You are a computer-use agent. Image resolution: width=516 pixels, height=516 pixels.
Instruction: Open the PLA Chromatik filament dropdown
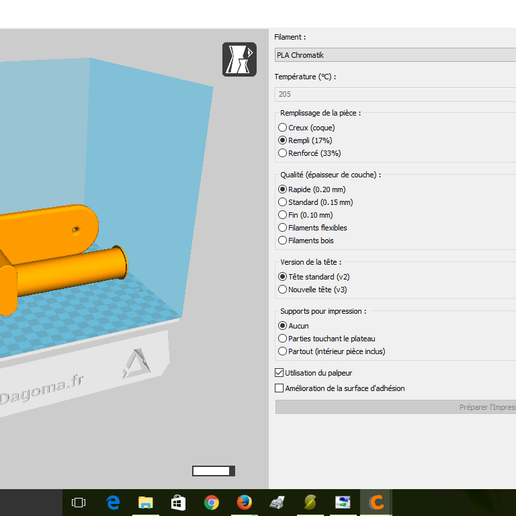[395, 55]
